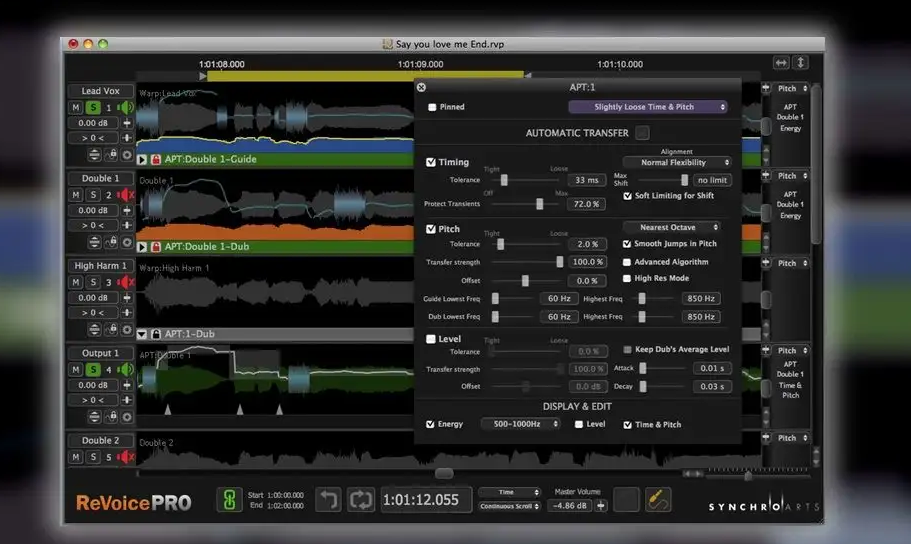Click the Pitch Transfer strength slider handle
The image size is (911, 544).
point(559,262)
